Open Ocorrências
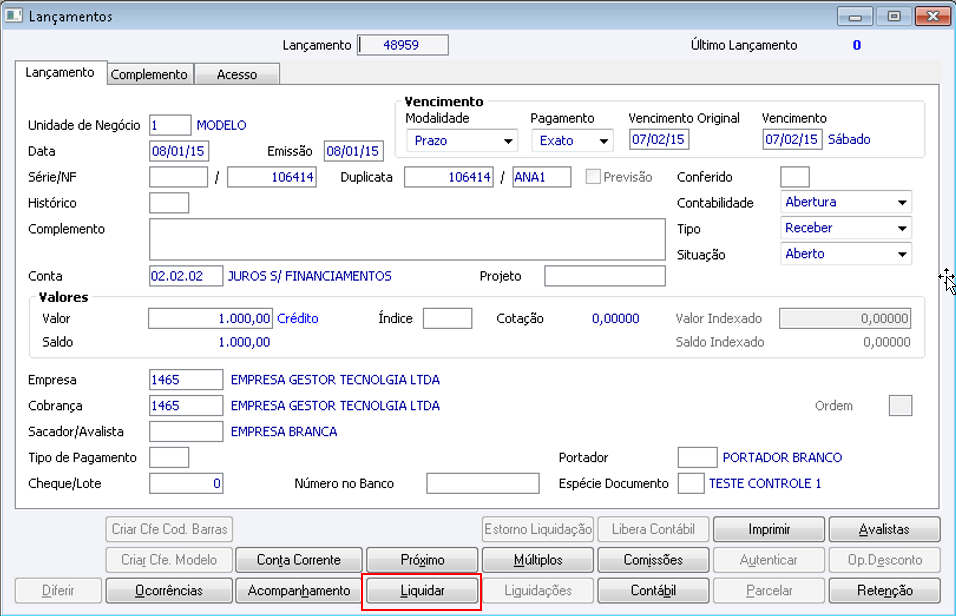956x616 pixels. click(169, 590)
